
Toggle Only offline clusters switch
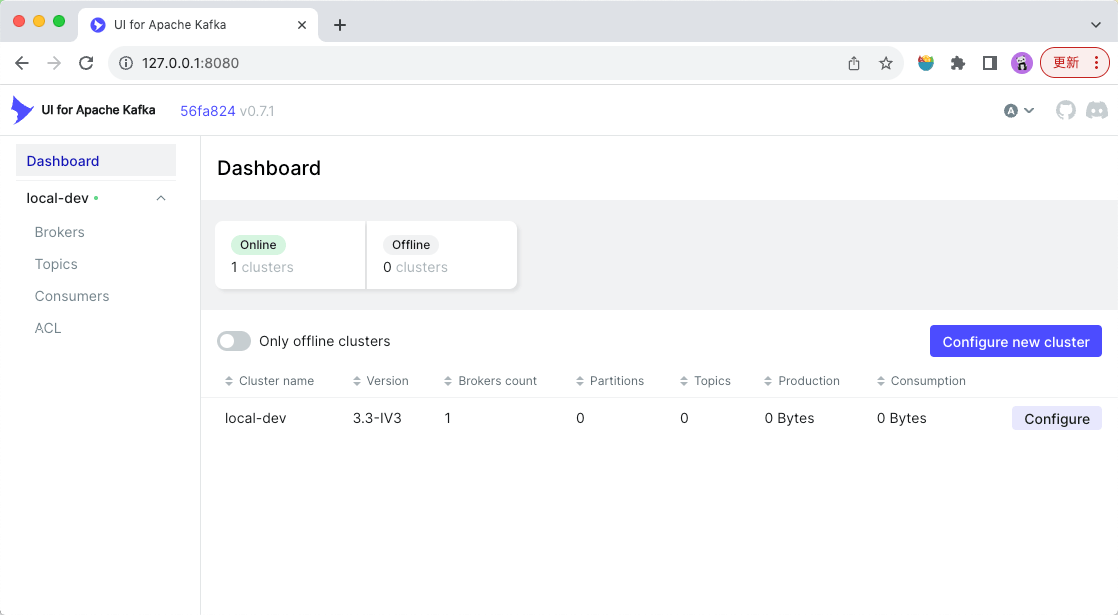point(233,341)
